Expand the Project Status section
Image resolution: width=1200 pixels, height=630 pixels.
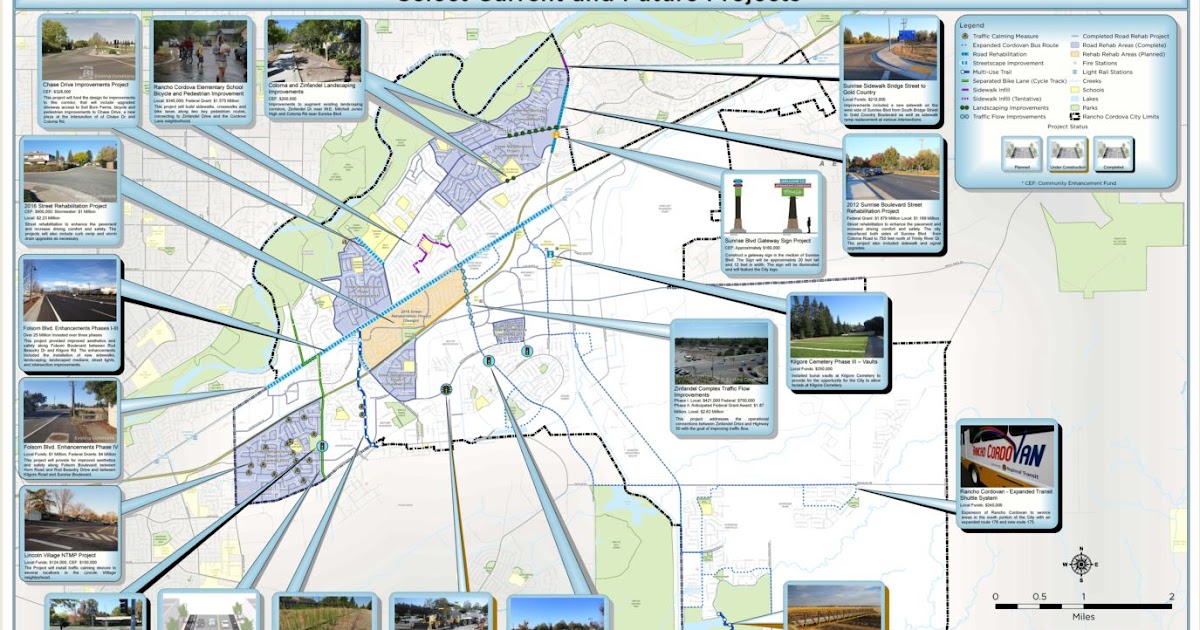pos(1068,126)
